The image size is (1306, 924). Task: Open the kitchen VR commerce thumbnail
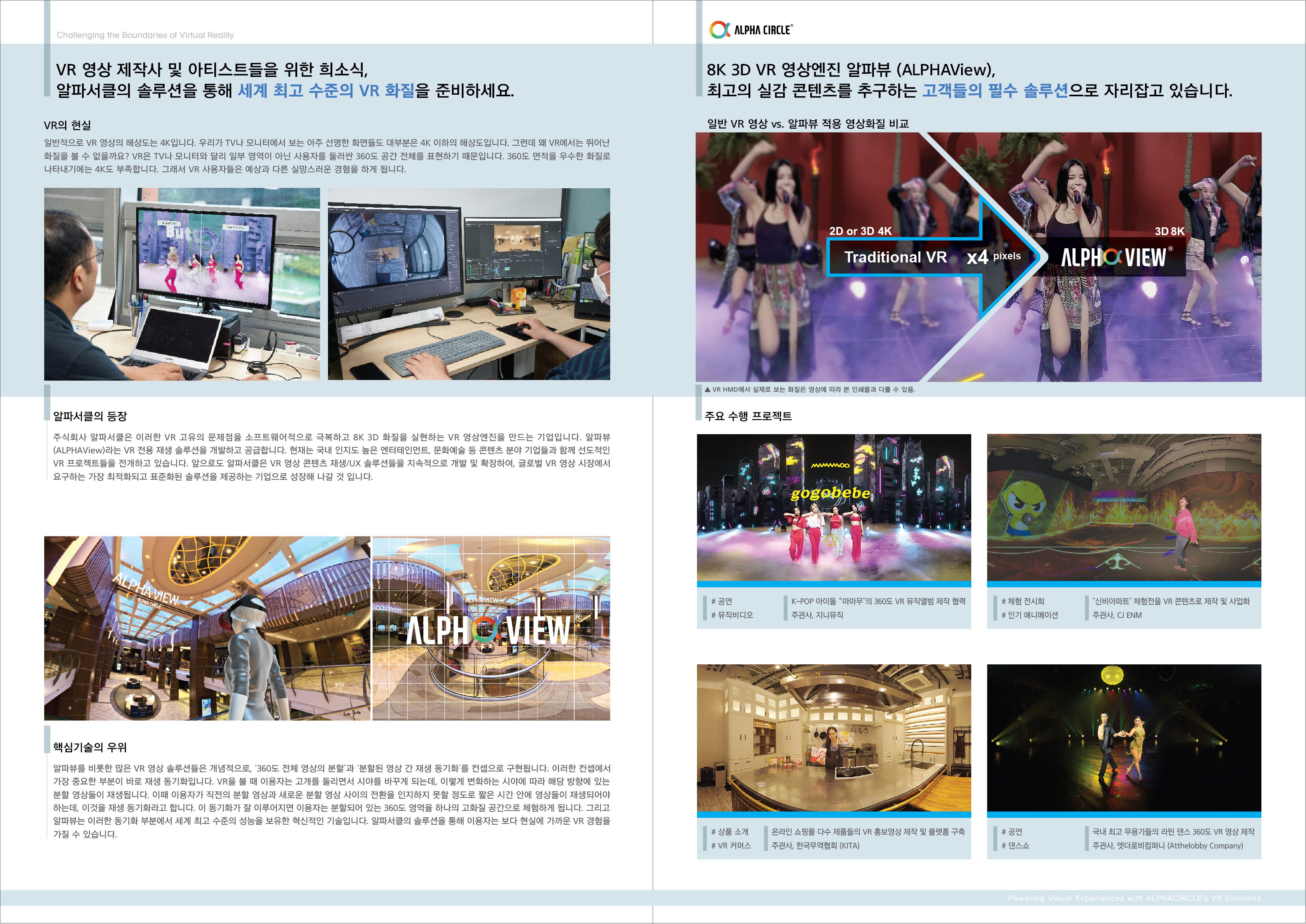click(x=834, y=738)
